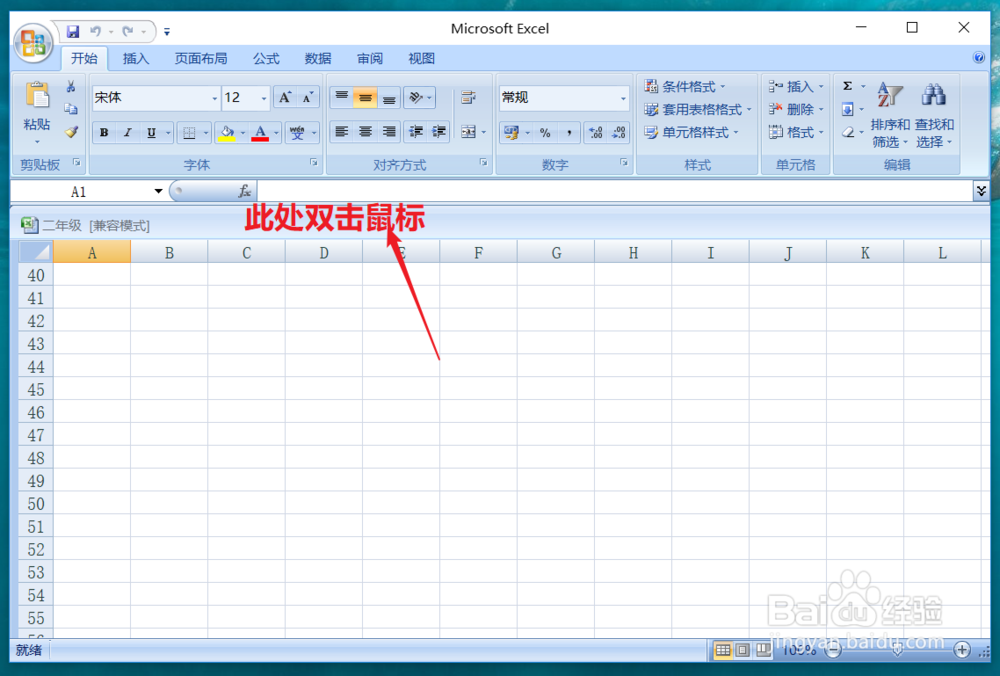1000x676 pixels.
Task: Undo last action in quick access toolbar
Action: coord(96,31)
